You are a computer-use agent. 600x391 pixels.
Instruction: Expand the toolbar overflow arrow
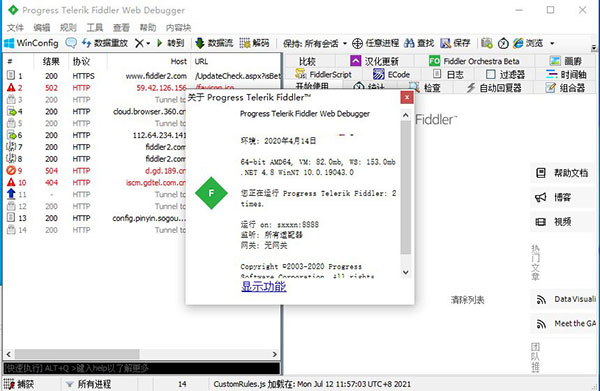593,47
